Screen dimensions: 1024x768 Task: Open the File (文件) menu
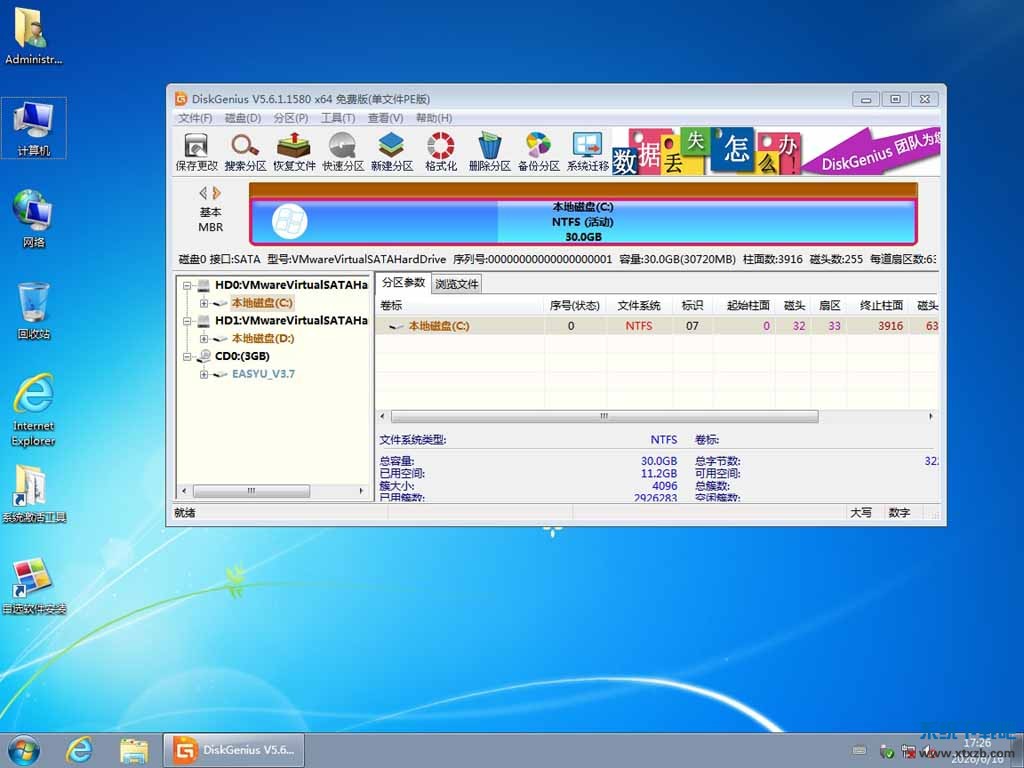[x=195, y=118]
